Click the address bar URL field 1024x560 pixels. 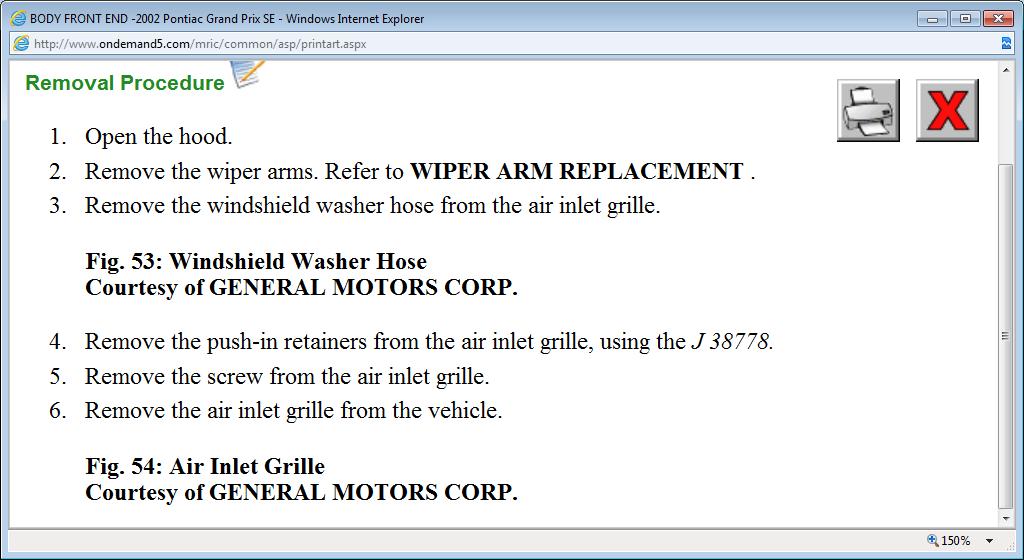(503, 44)
